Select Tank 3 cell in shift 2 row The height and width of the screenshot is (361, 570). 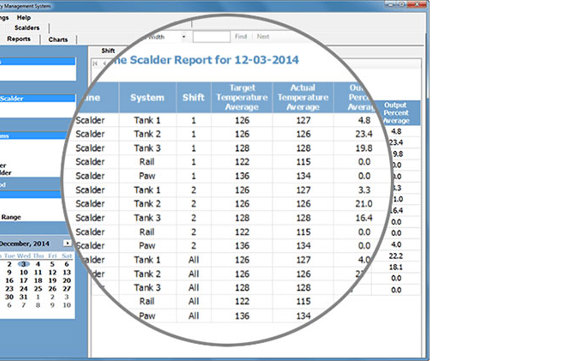(x=147, y=218)
